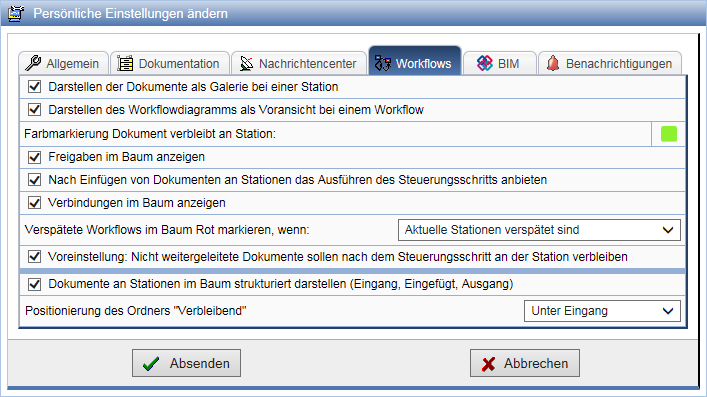Open the Aktuelle Stationen verspätet sind dropdown
The width and height of the screenshot is (707, 397).
click(x=539, y=230)
